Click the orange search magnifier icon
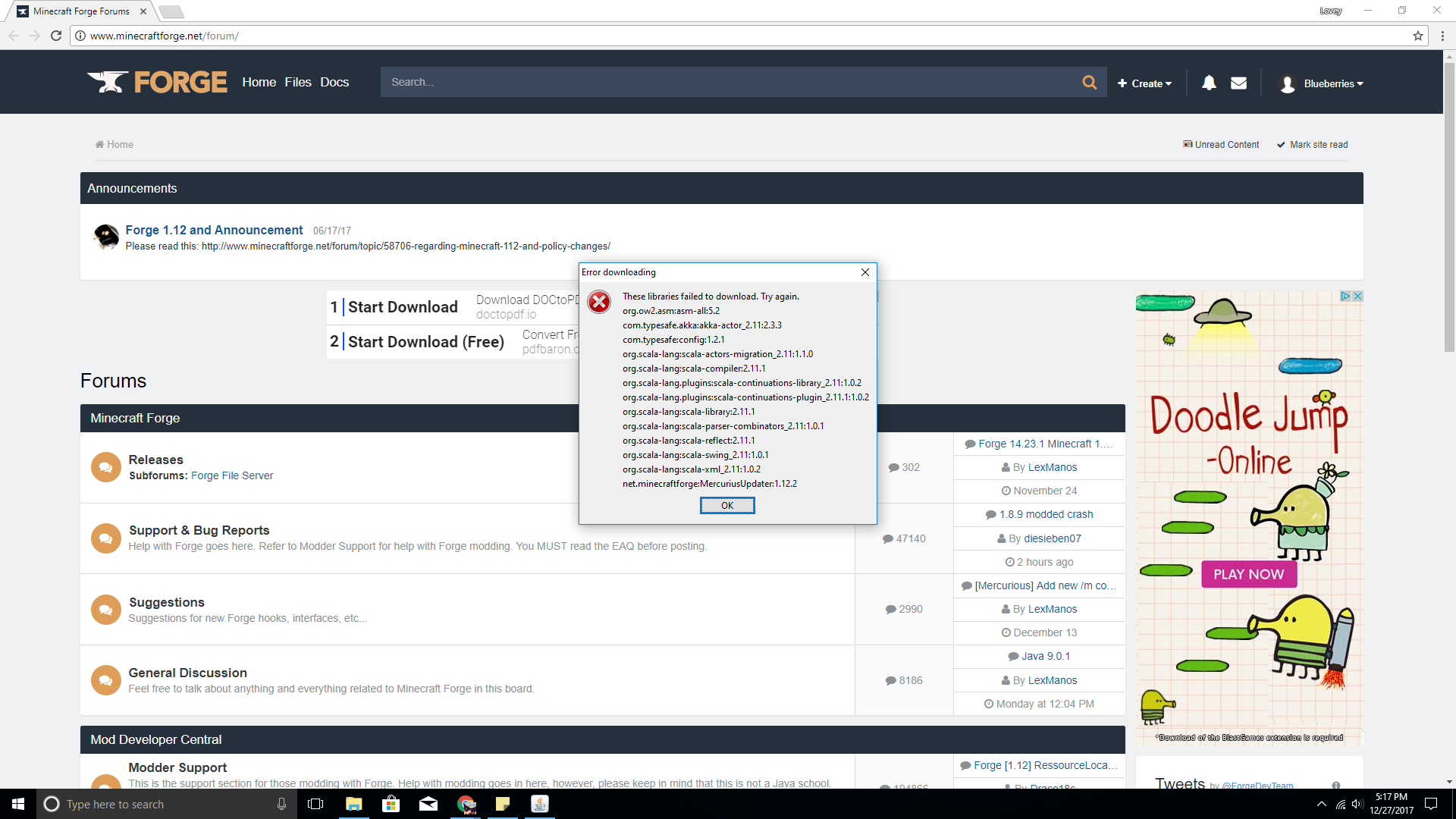 (1089, 82)
